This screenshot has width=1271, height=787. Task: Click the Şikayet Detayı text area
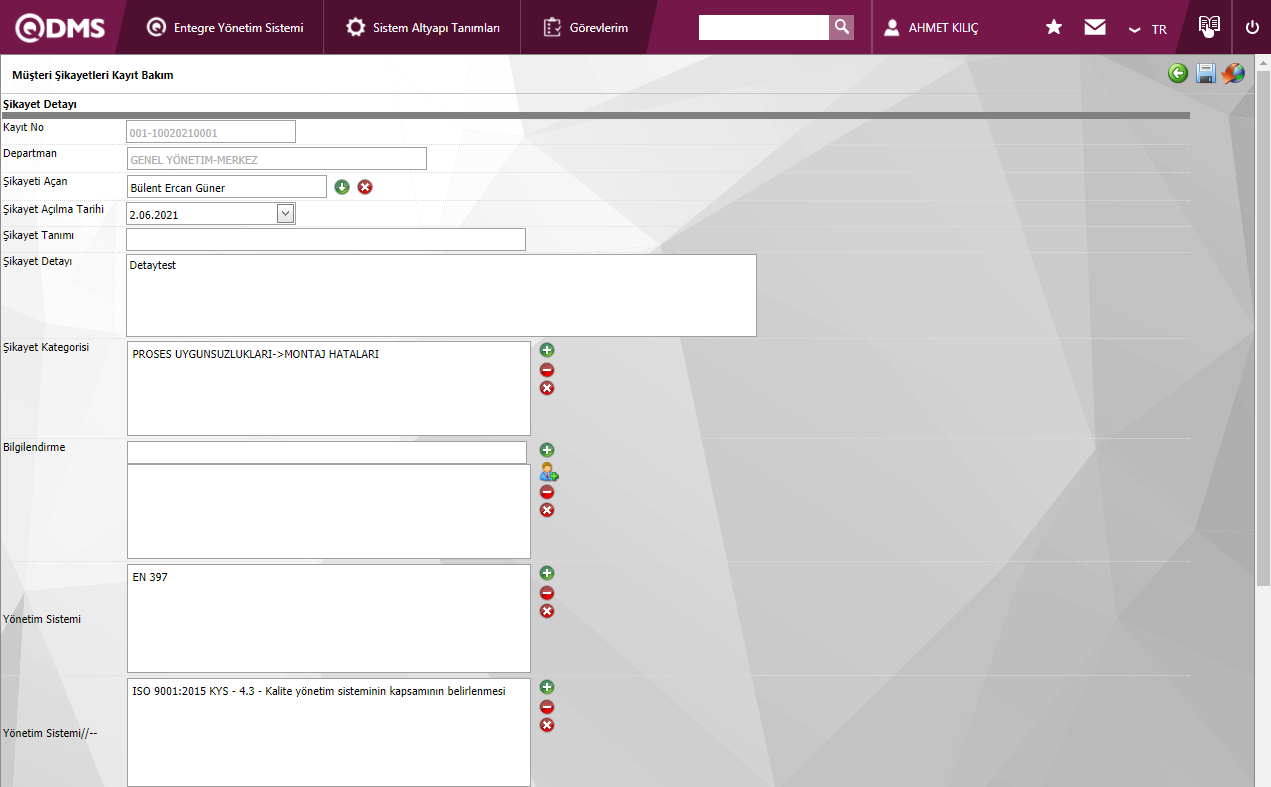(441, 295)
